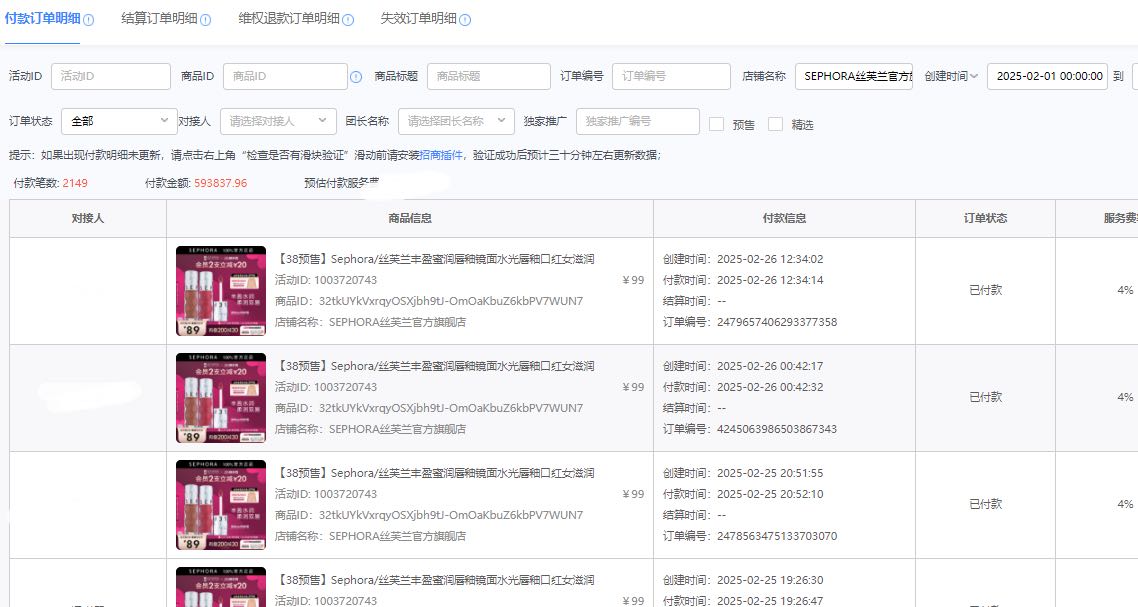Focus the 订单编号 input field
Viewport: 1138px width, 607px height.
(x=671, y=76)
